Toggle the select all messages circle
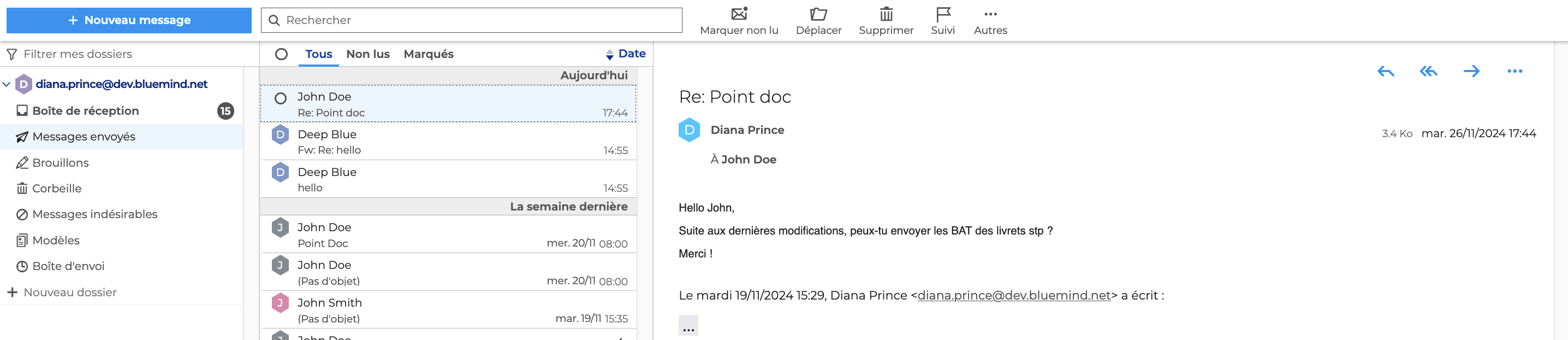The width and height of the screenshot is (1568, 340). tap(281, 54)
